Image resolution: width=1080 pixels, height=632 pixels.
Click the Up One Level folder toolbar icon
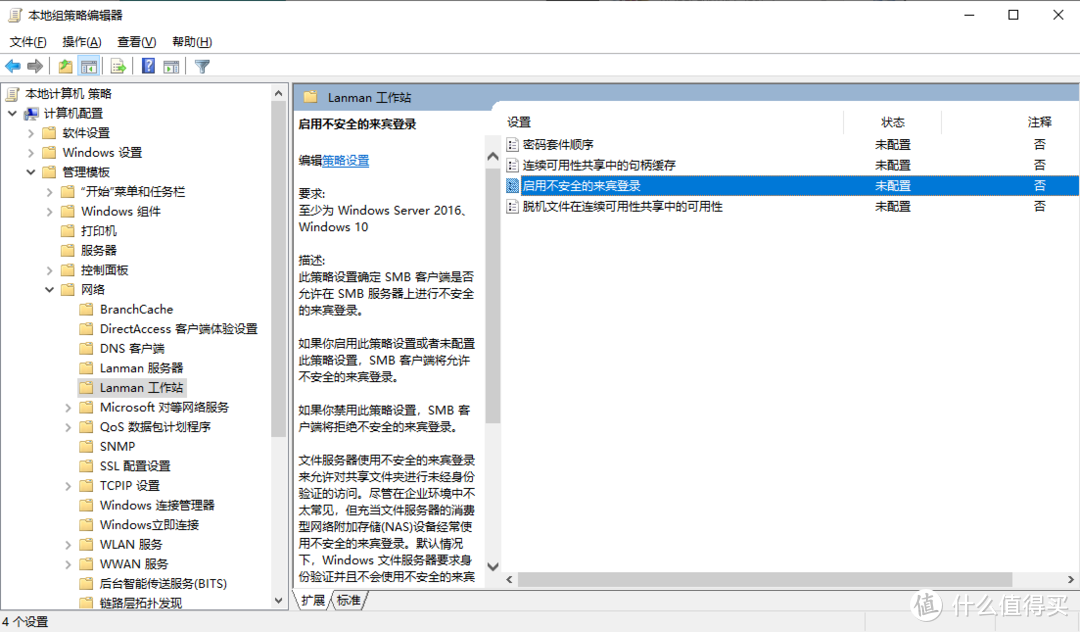(x=64, y=66)
